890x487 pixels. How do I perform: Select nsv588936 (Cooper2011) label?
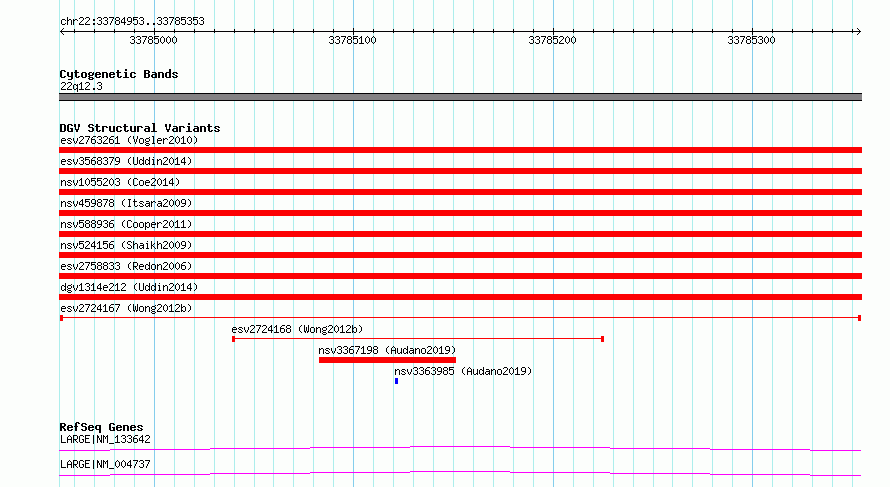click(126, 224)
